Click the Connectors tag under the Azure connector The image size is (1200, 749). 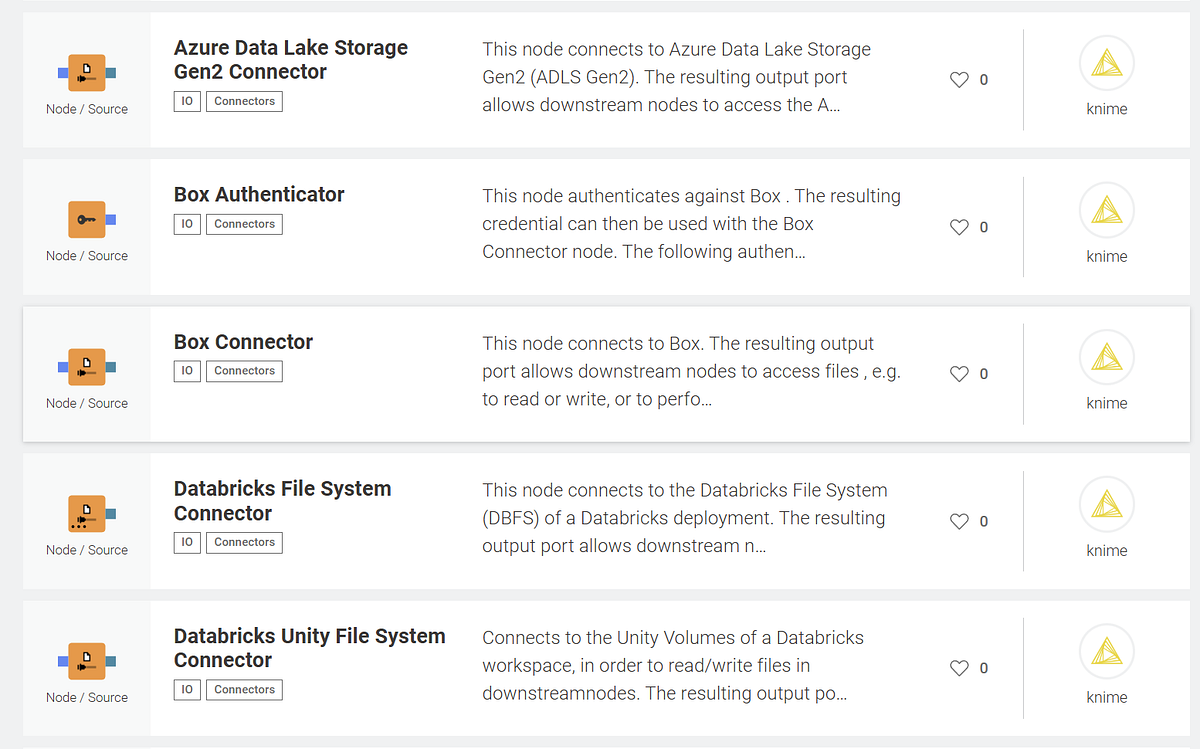click(243, 101)
